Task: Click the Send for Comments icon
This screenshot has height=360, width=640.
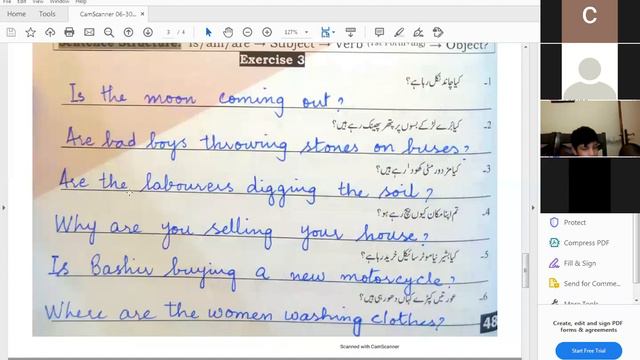Action: pos(554,283)
